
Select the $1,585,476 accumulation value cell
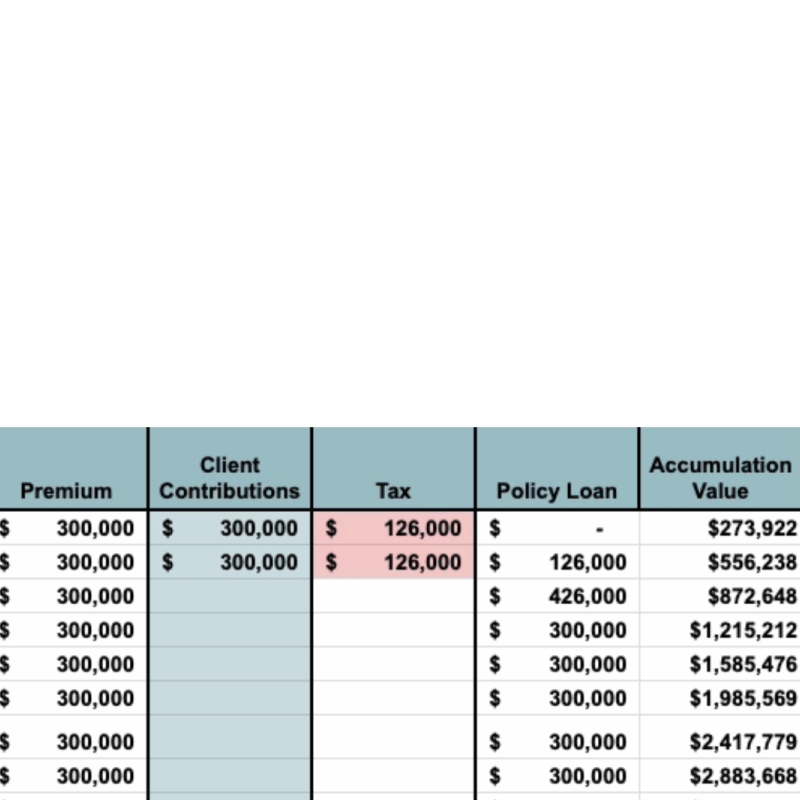pos(720,664)
